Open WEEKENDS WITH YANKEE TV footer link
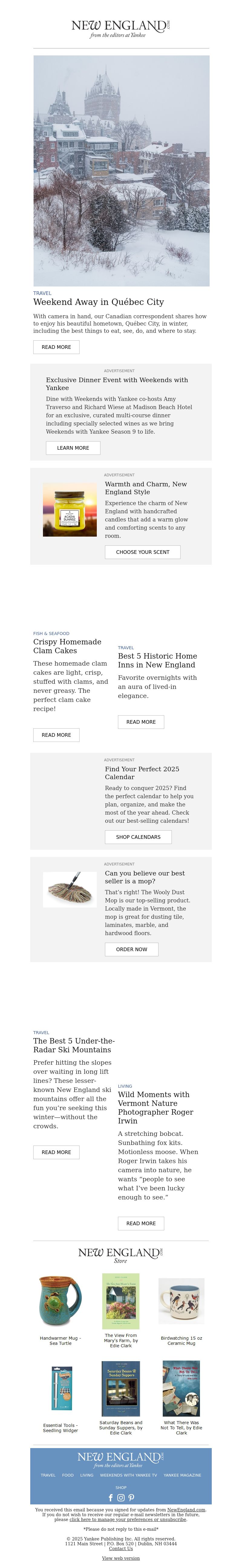The height and width of the screenshot is (1568, 242). [128, 1475]
